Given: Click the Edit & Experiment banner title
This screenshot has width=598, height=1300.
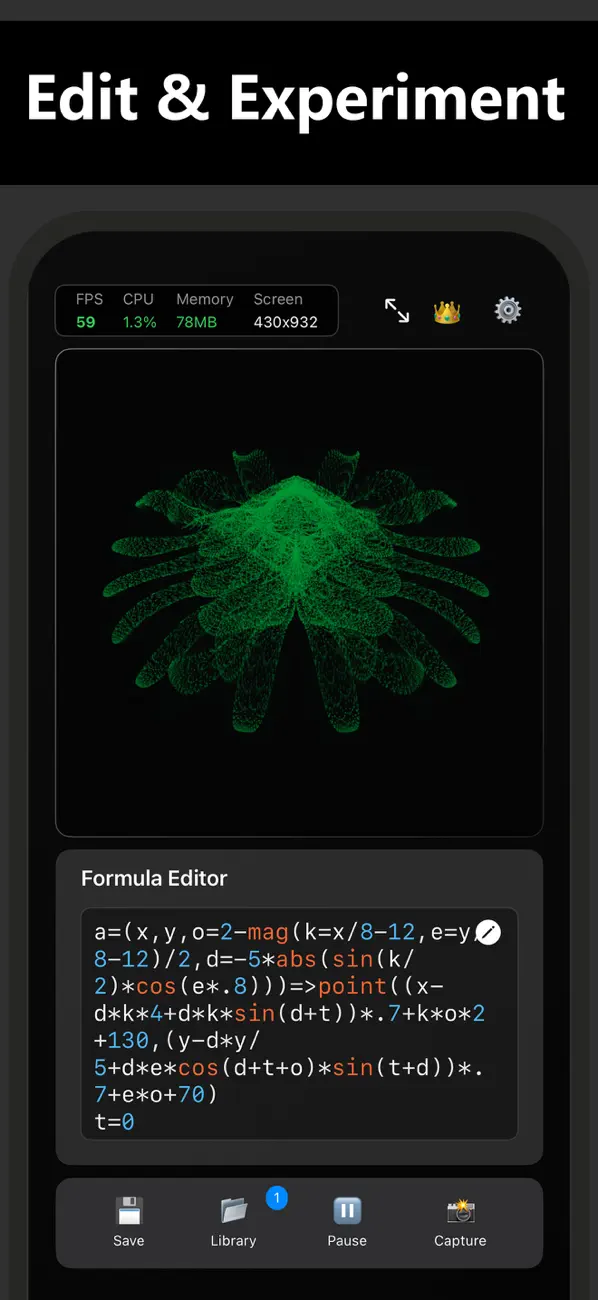Looking at the screenshot, I should point(296,98).
